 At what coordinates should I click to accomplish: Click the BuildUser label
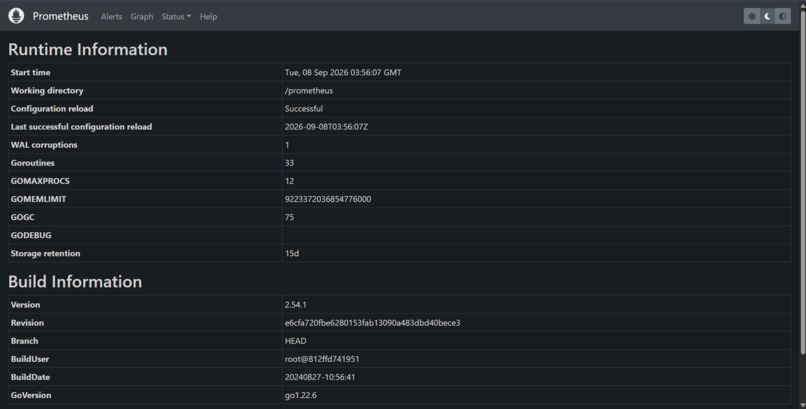(x=30, y=359)
